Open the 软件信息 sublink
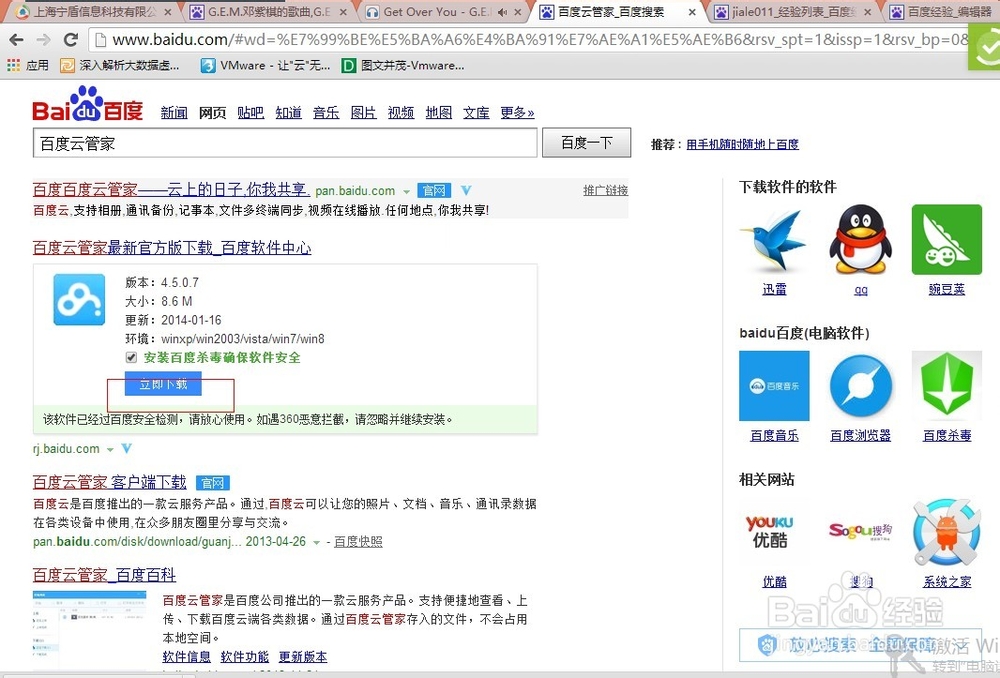The width and height of the screenshot is (1000, 678). [x=186, y=656]
